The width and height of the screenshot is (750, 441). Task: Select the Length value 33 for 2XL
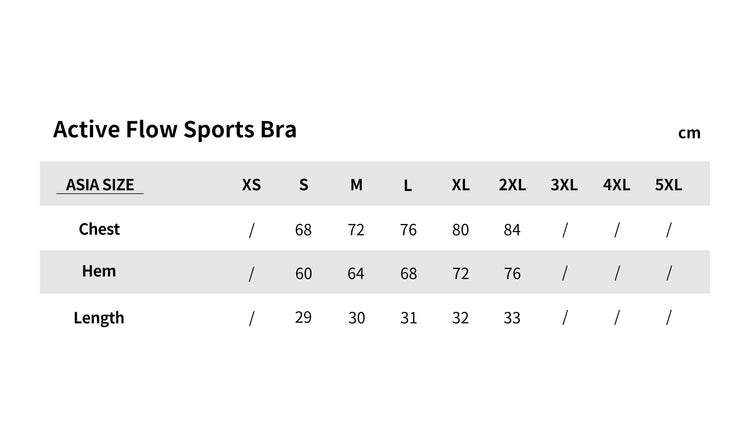pyautogui.click(x=512, y=318)
